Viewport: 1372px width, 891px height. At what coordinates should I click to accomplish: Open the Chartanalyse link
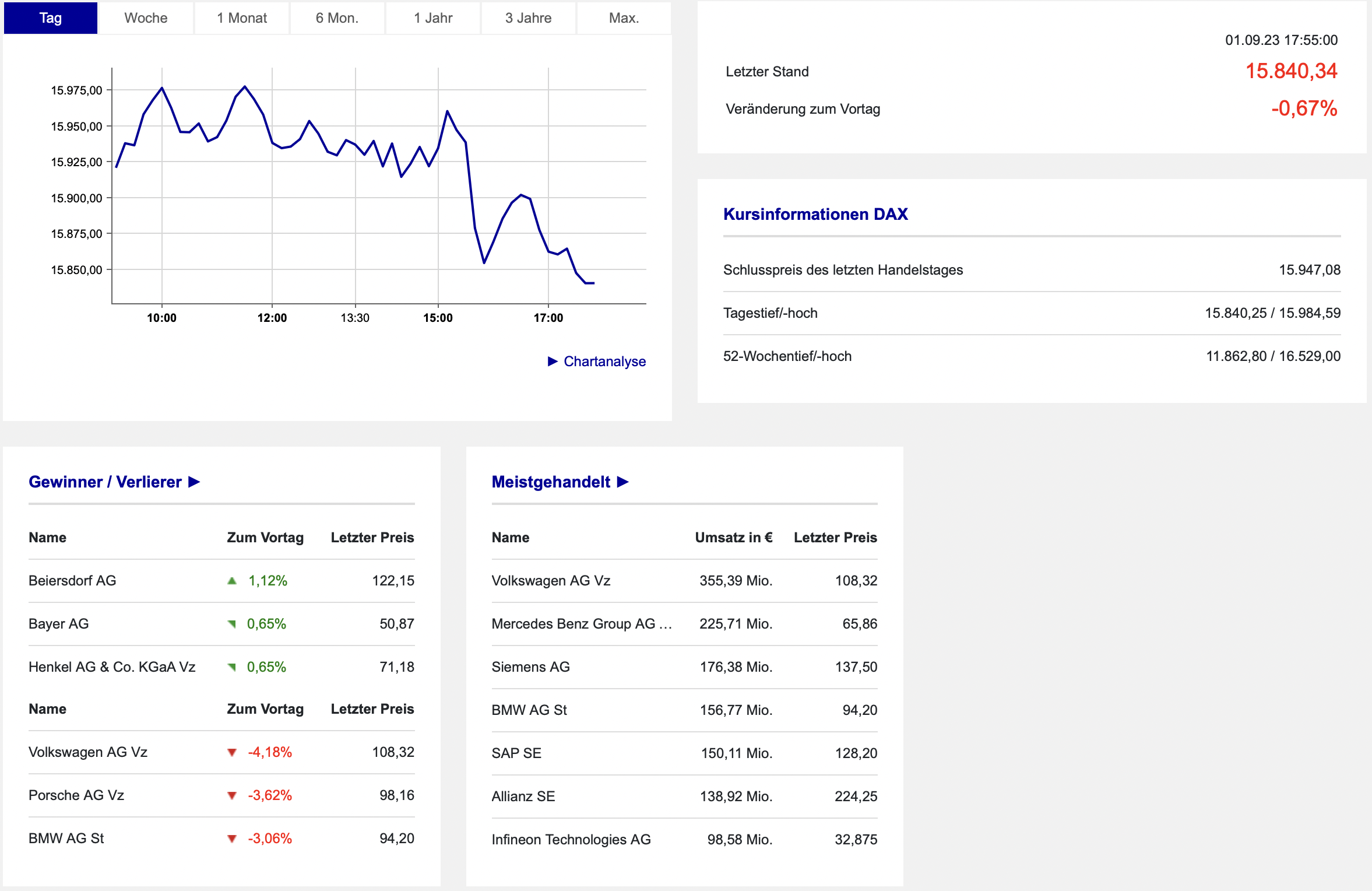click(604, 362)
